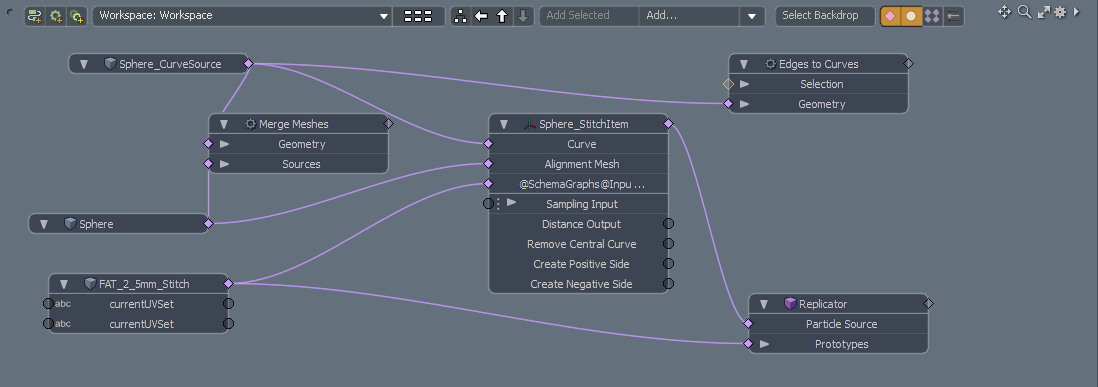Click the mesh cube icon on FAT_2_5mm_Stitch
Screen dimensions: 1098x387
coord(90,283)
